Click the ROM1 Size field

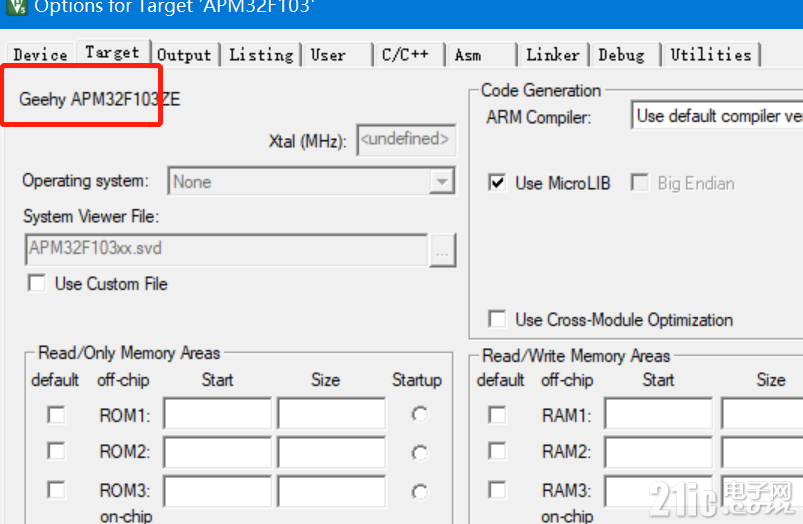(331, 413)
